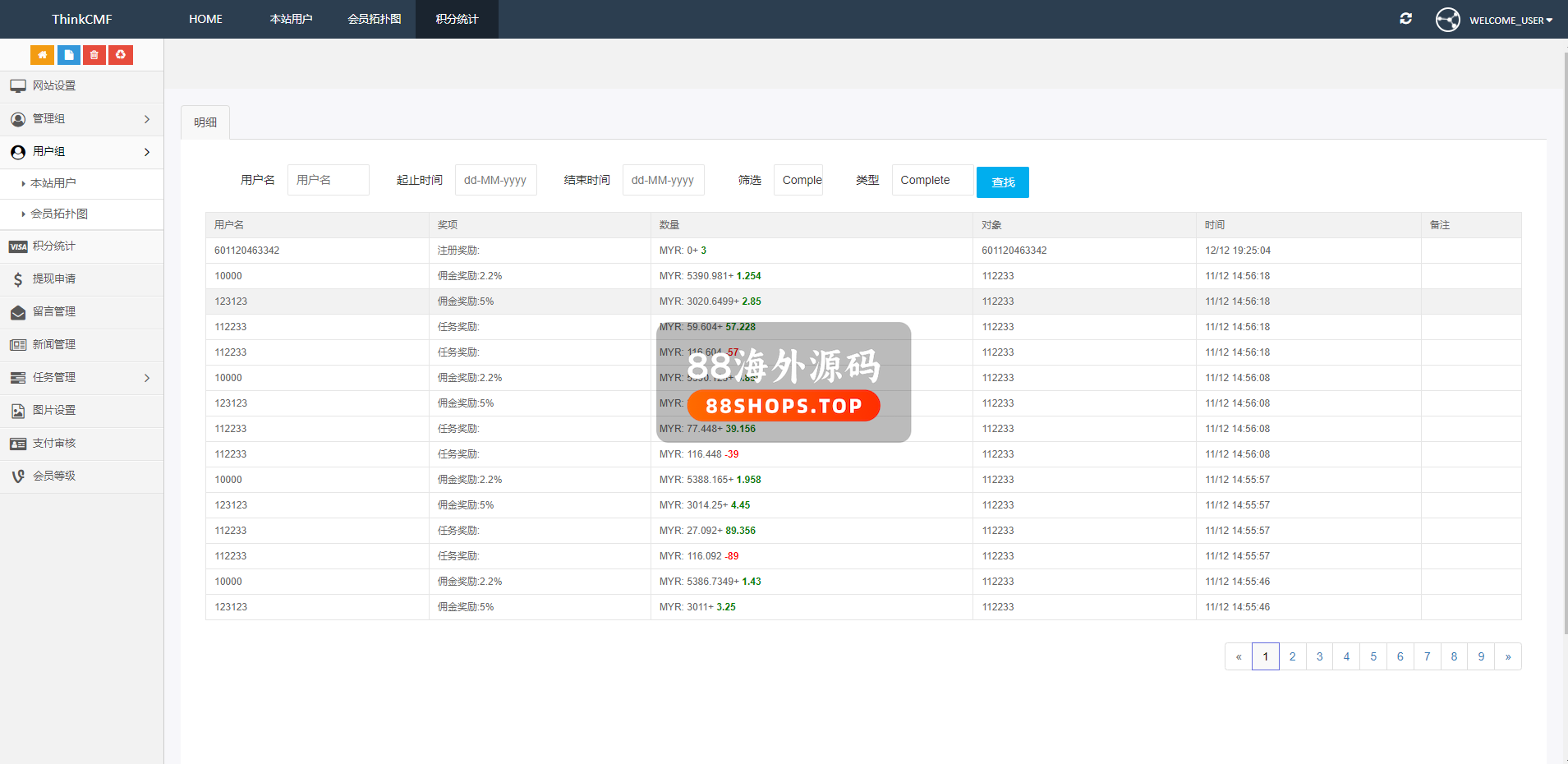Viewport: 1568px width, 764px height.
Task: Open 图片设置 sidebar item
Action: click(54, 411)
